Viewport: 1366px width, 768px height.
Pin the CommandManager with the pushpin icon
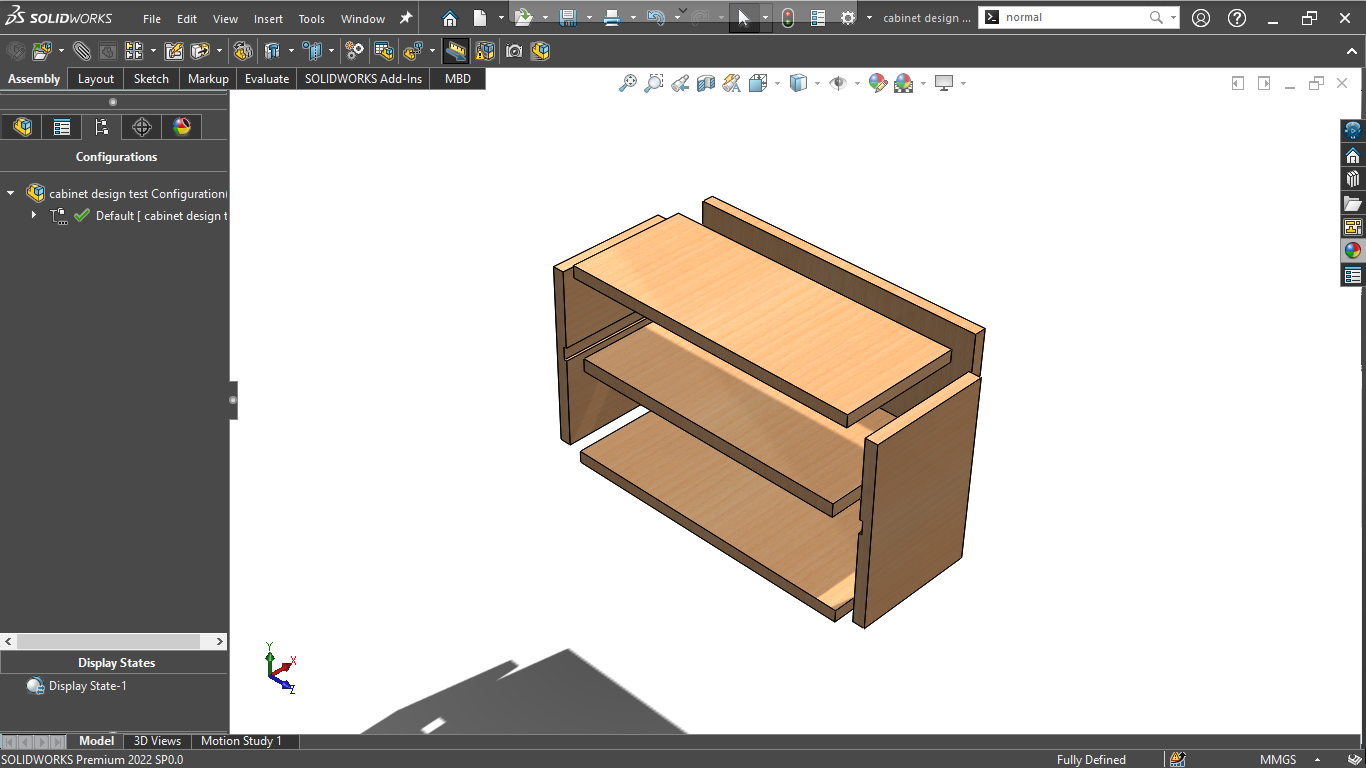tap(405, 17)
